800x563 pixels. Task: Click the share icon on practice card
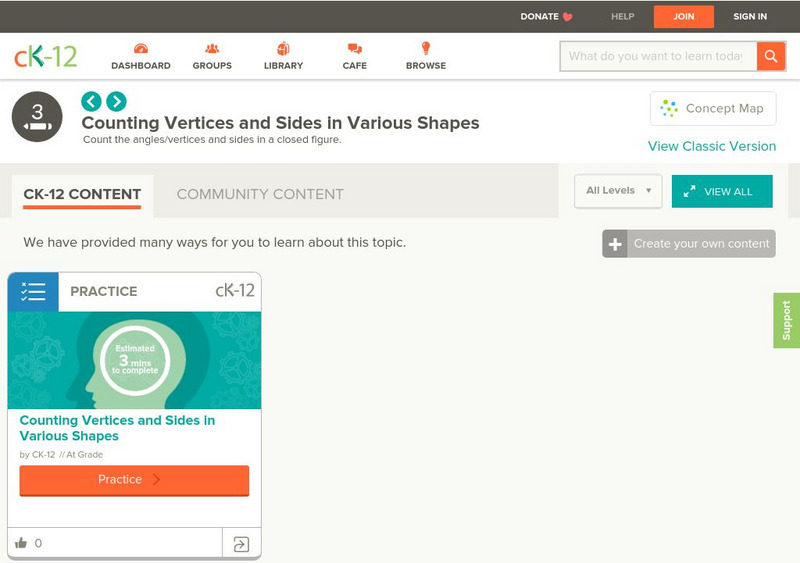point(241,544)
